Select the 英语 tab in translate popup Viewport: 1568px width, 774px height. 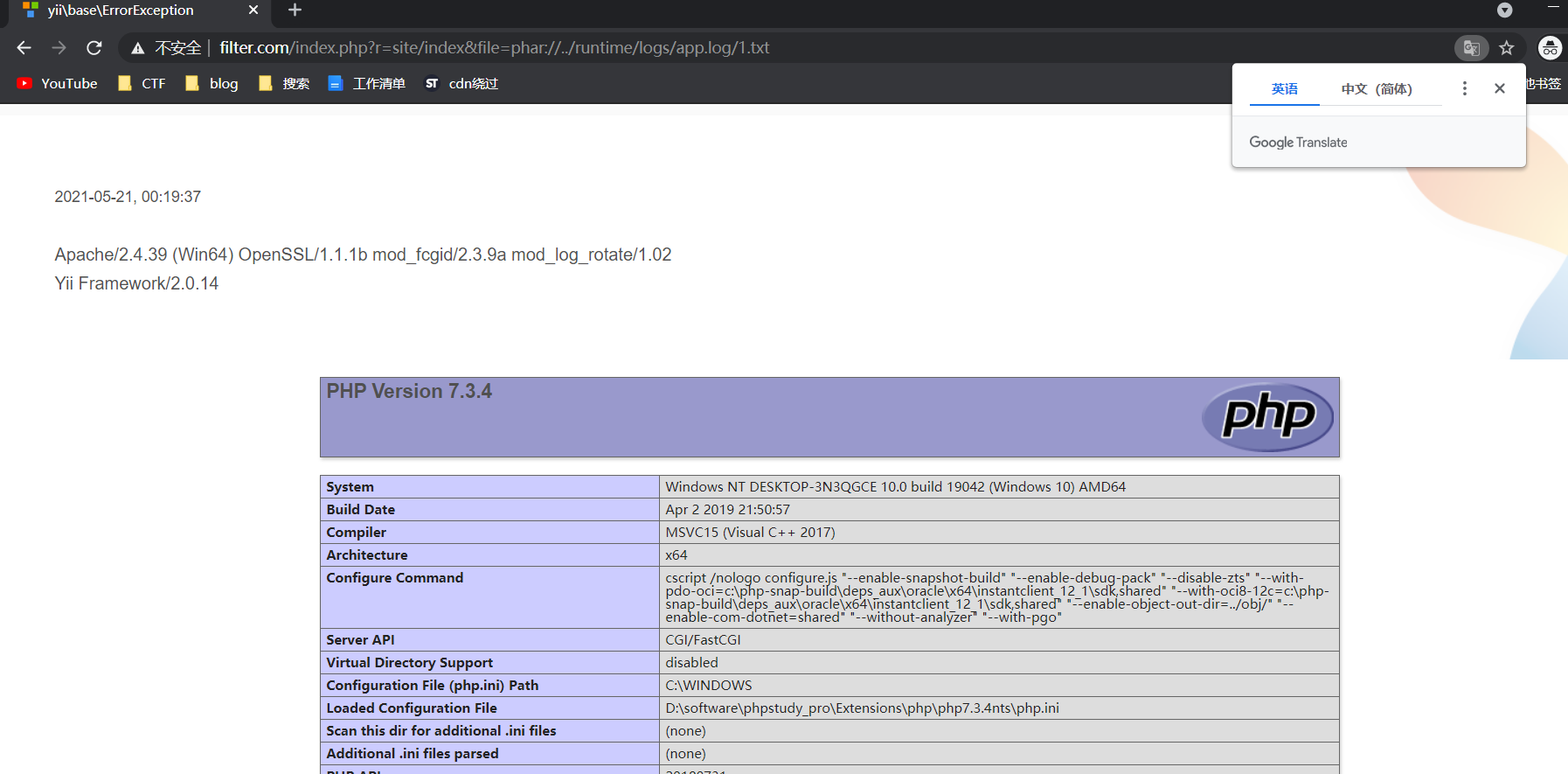[x=1284, y=88]
